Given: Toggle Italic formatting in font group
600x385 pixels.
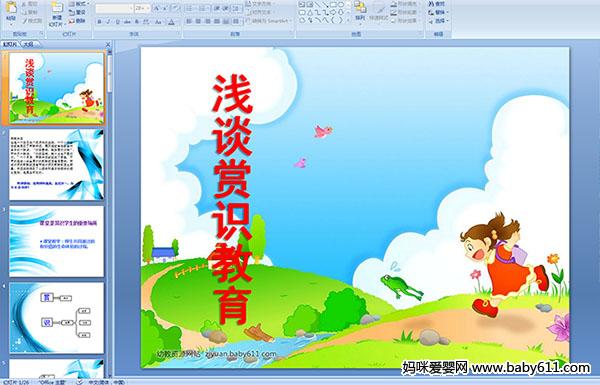Looking at the screenshot, I should (x=108, y=22).
